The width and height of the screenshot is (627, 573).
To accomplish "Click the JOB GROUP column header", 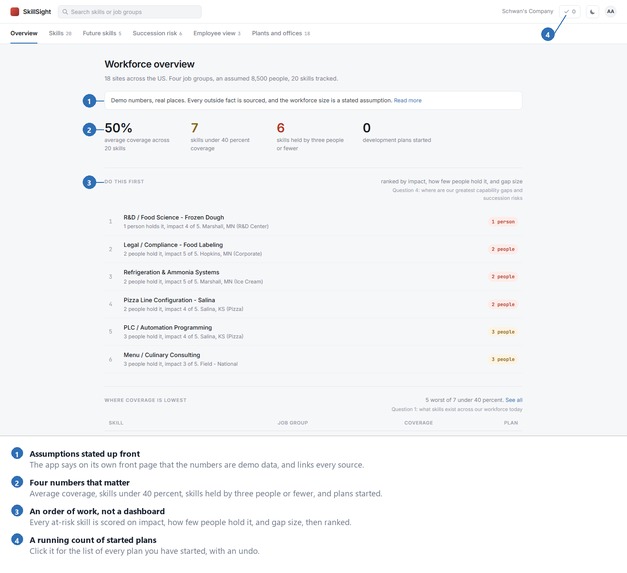I will (x=293, y=423).
